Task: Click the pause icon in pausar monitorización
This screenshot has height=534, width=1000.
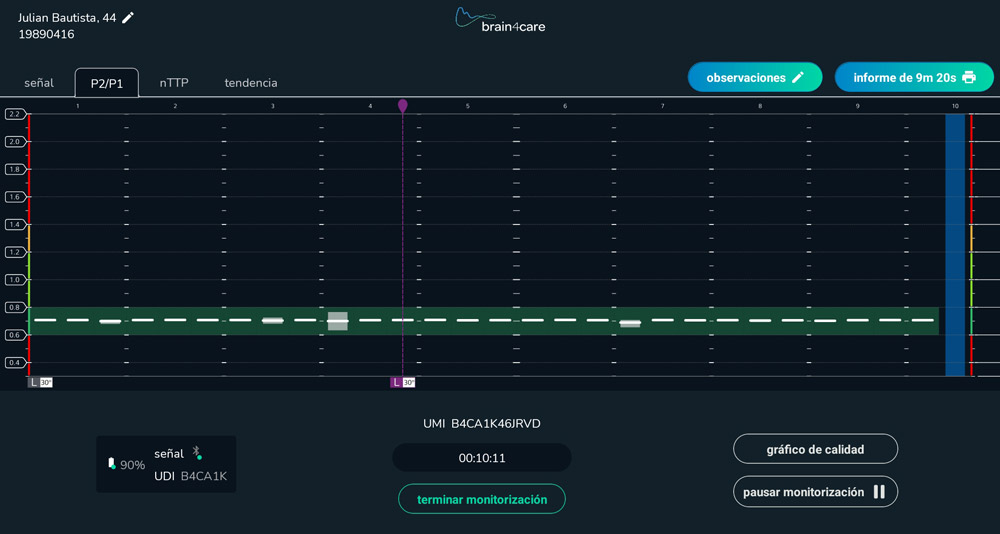Action: (x=879, y=492)
